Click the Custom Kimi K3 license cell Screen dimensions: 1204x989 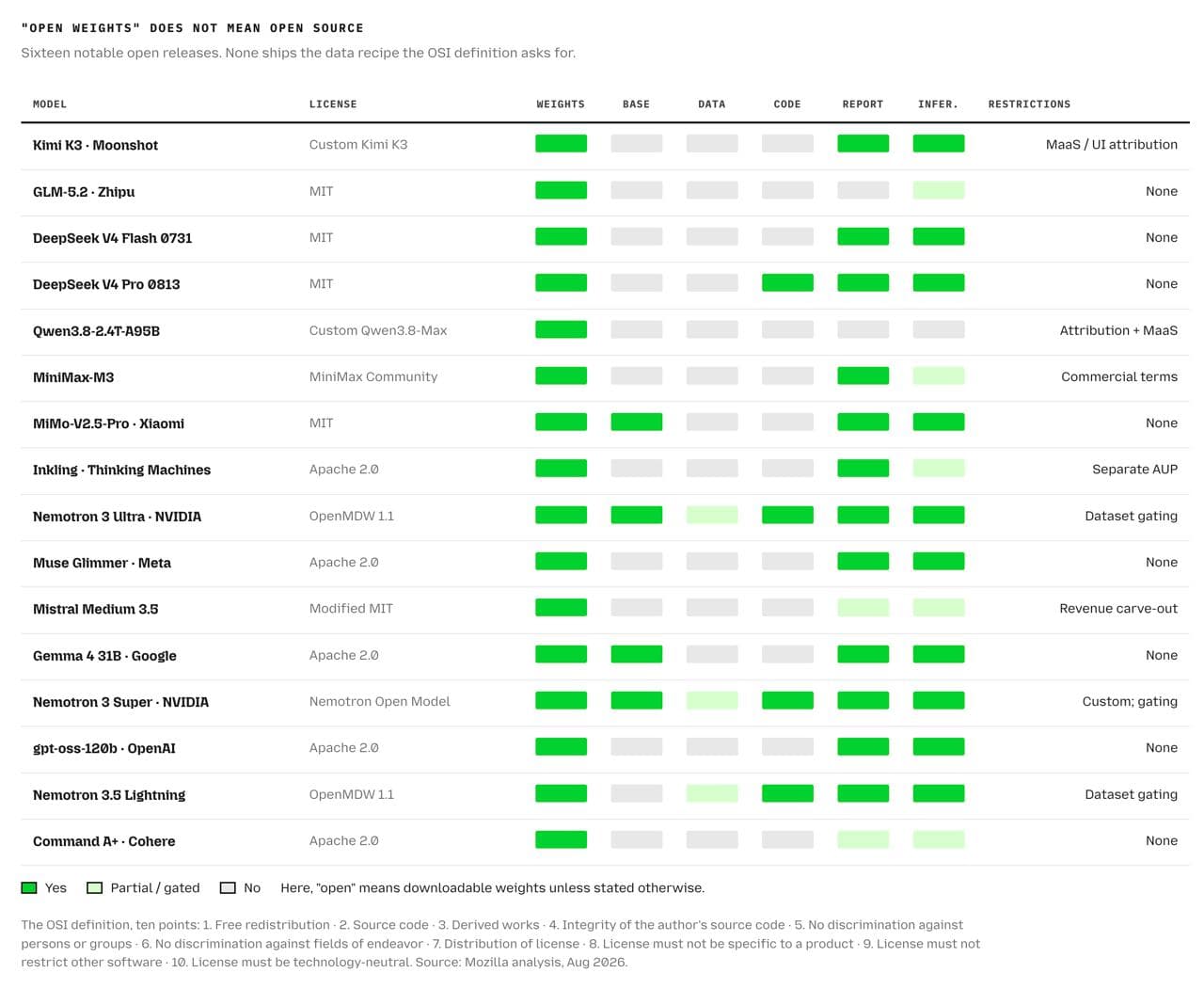point(358,144)
